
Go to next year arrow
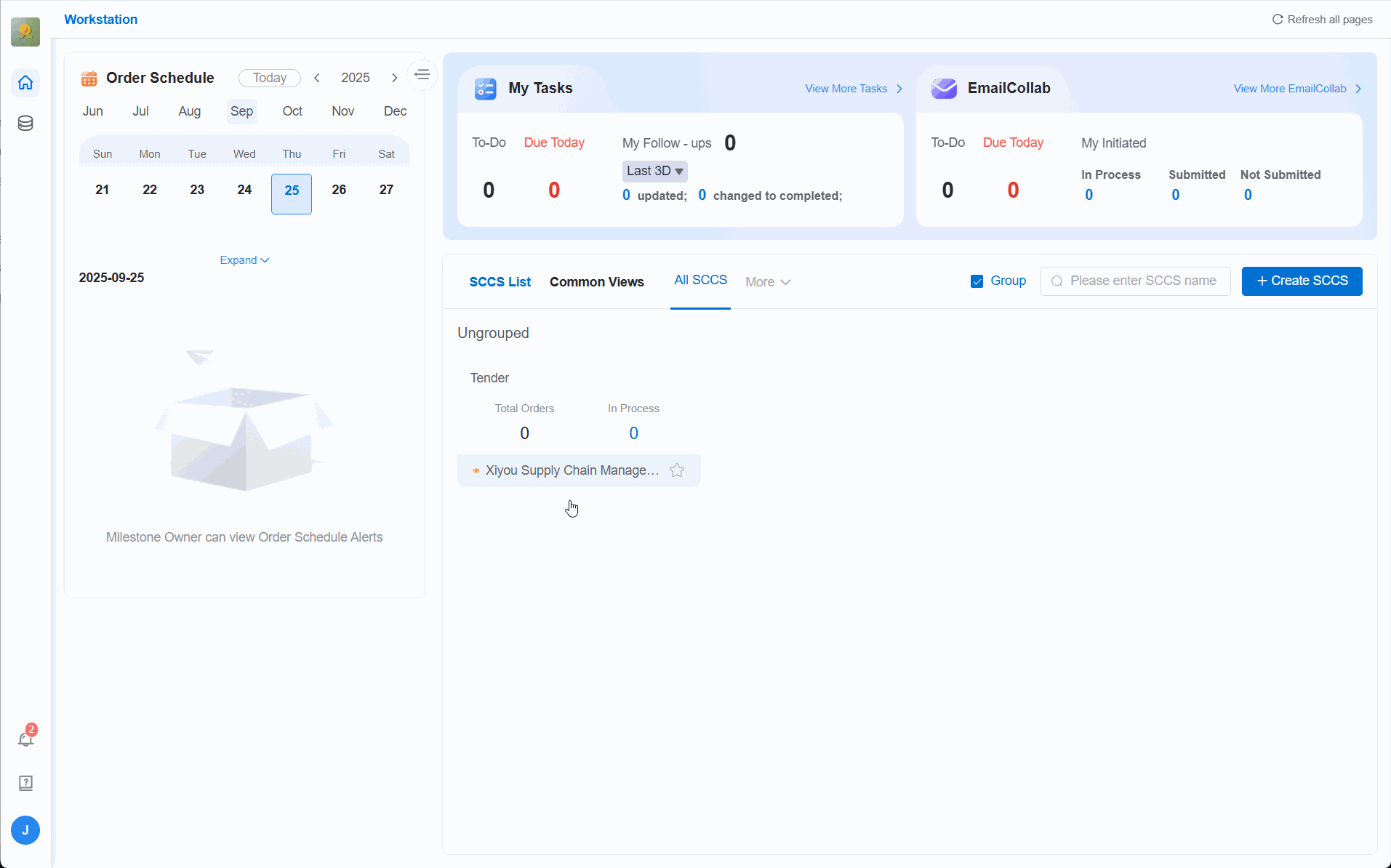(x=395, y=78)
